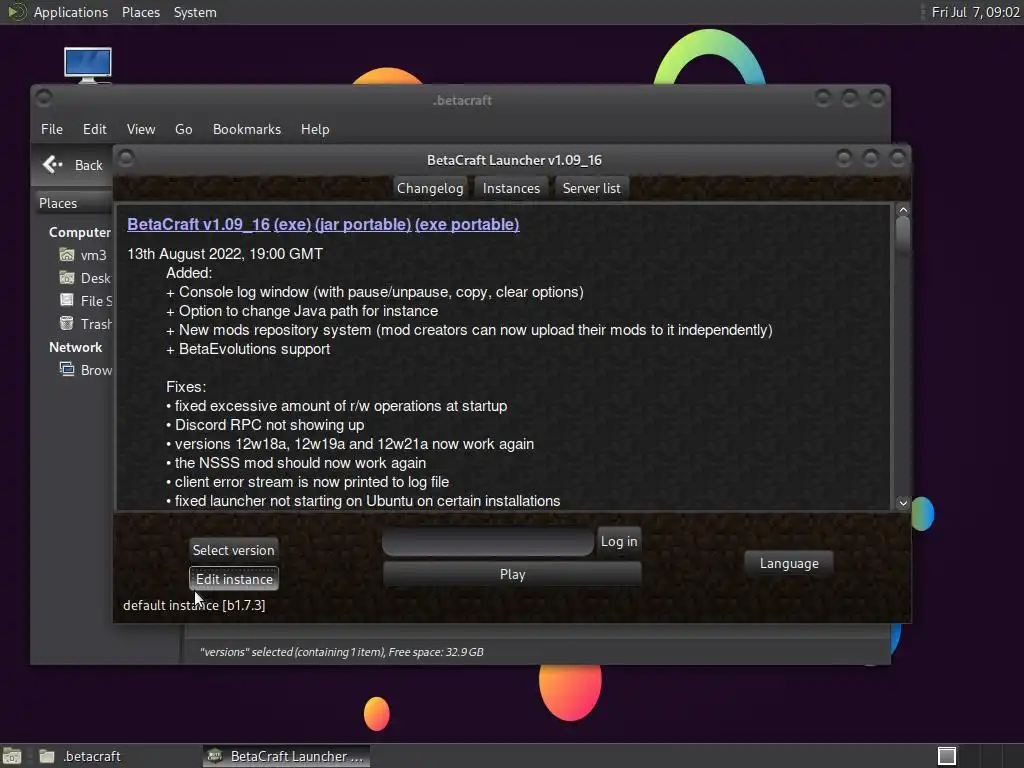Click the Edit instance button
Screen dimensions: 1024x768
(x=234, y=579)
